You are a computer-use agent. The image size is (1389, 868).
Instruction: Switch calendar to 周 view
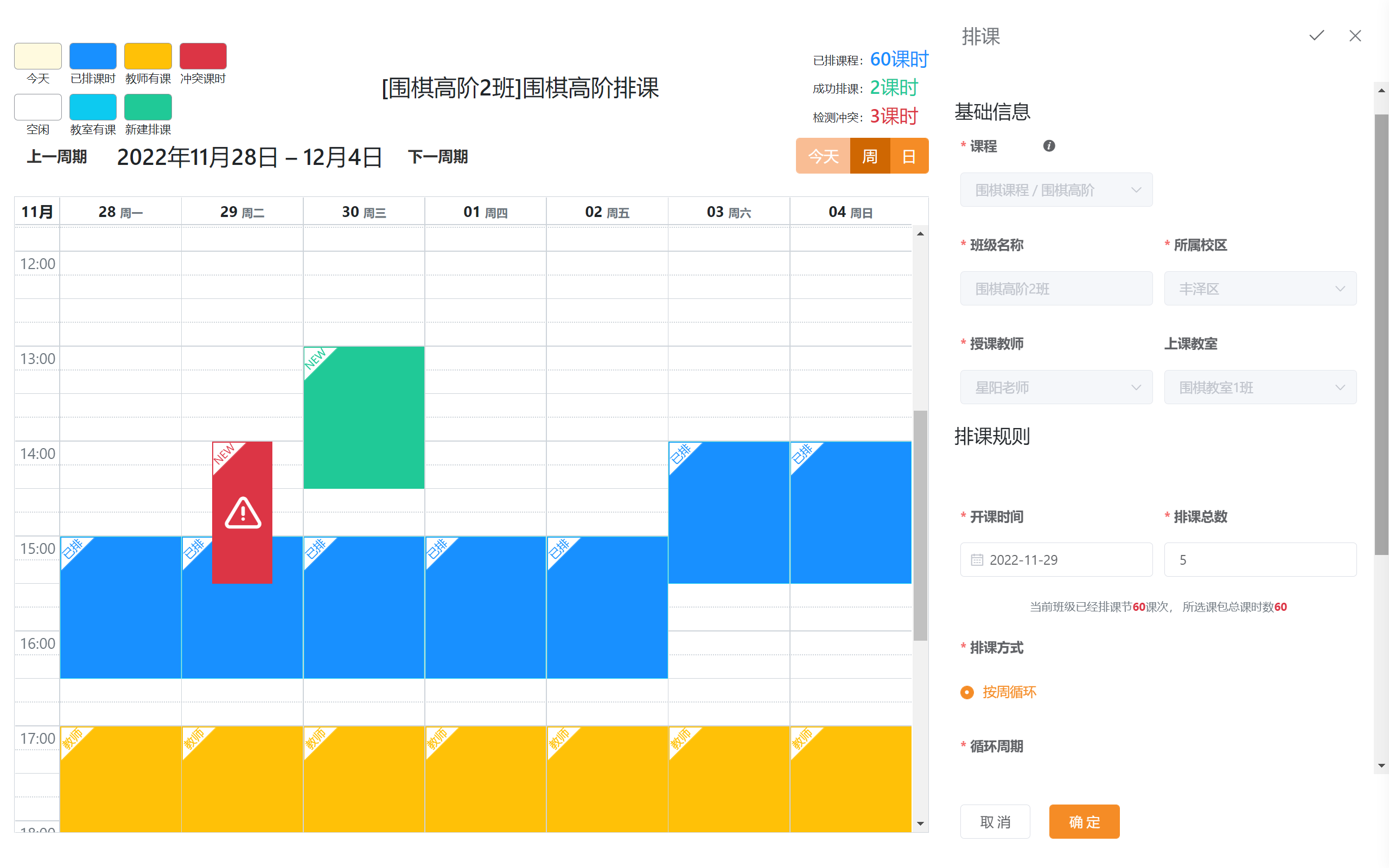click(x=870, y=156)
